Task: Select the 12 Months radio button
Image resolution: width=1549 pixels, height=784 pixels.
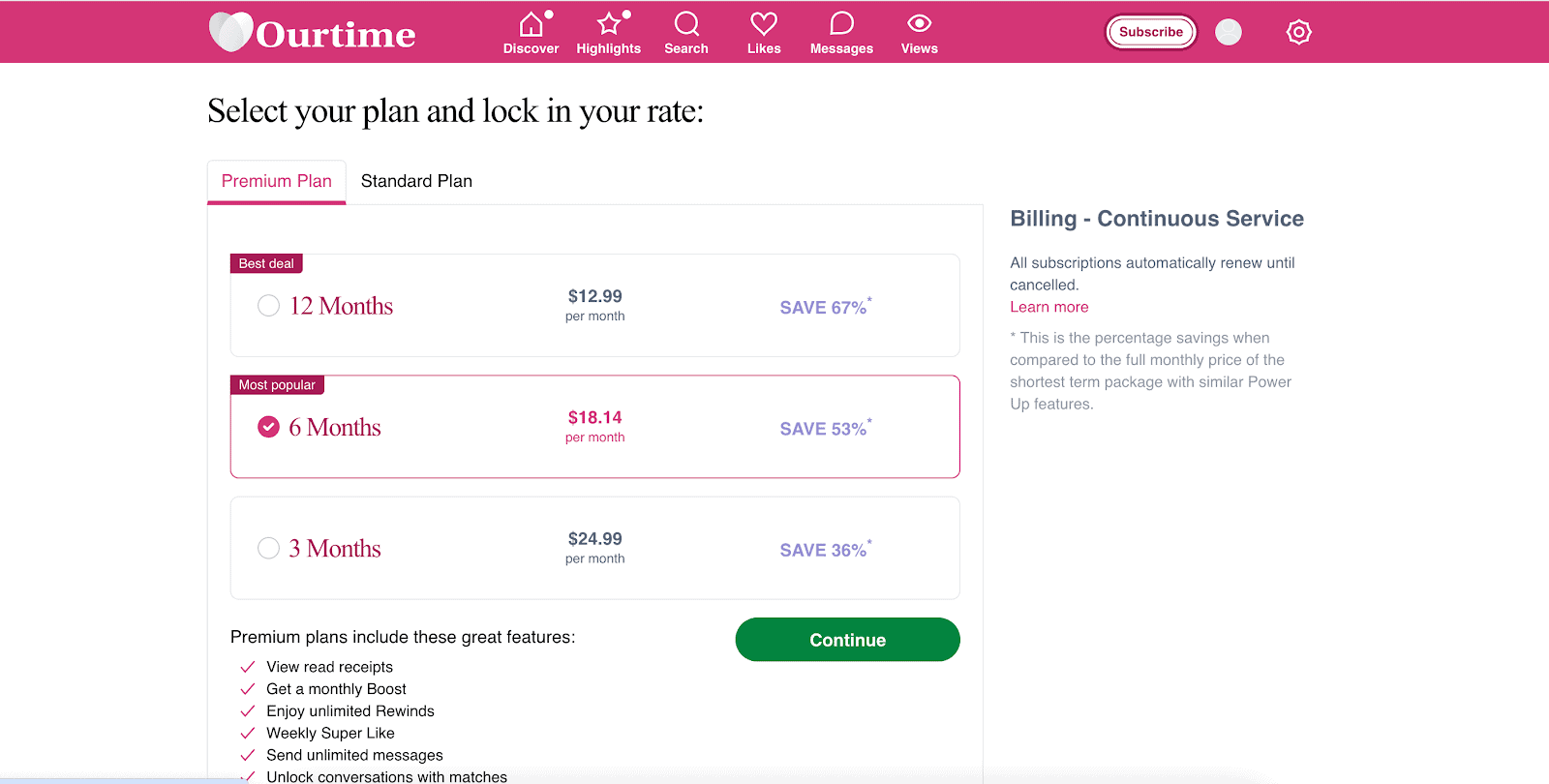Action: pyautogui.click(x=268, y=306)
